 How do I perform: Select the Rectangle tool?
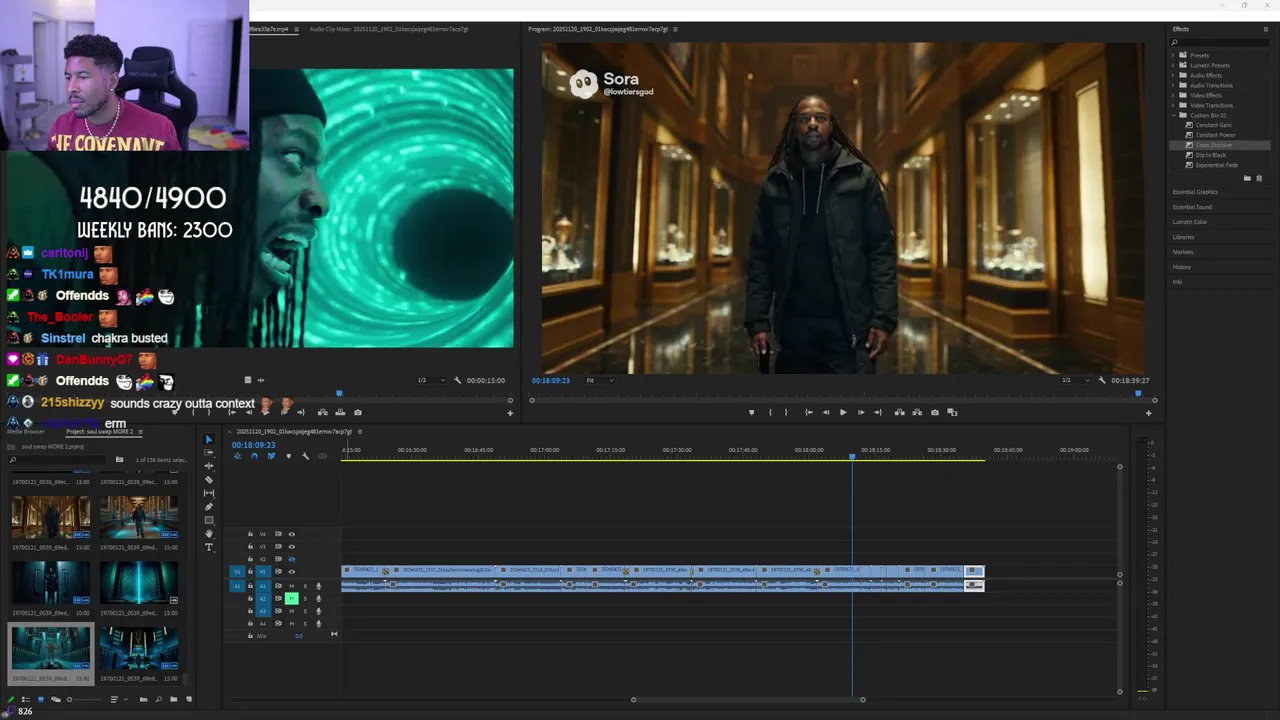click(x=208, y=520)
